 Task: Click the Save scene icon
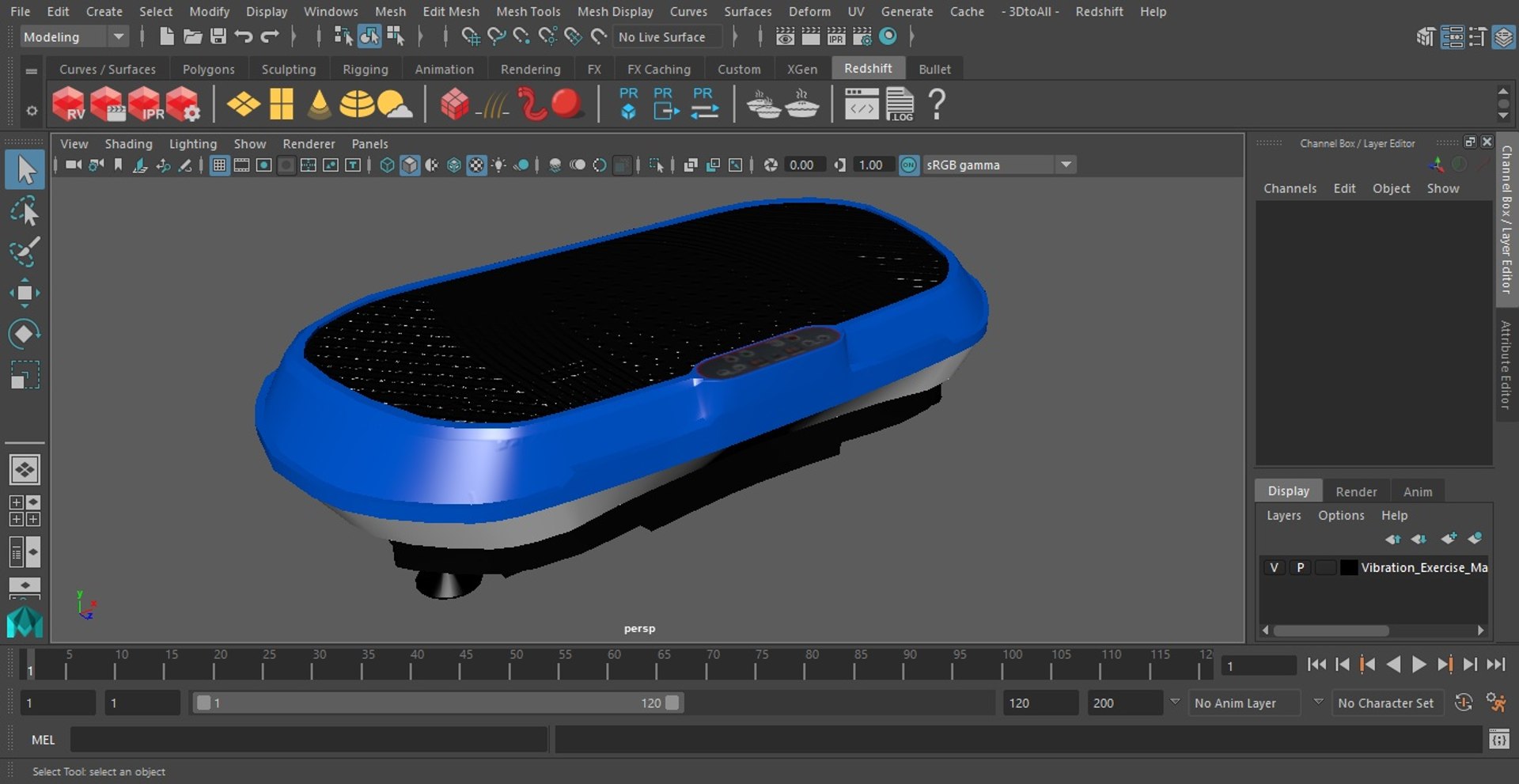coord(218,36)
